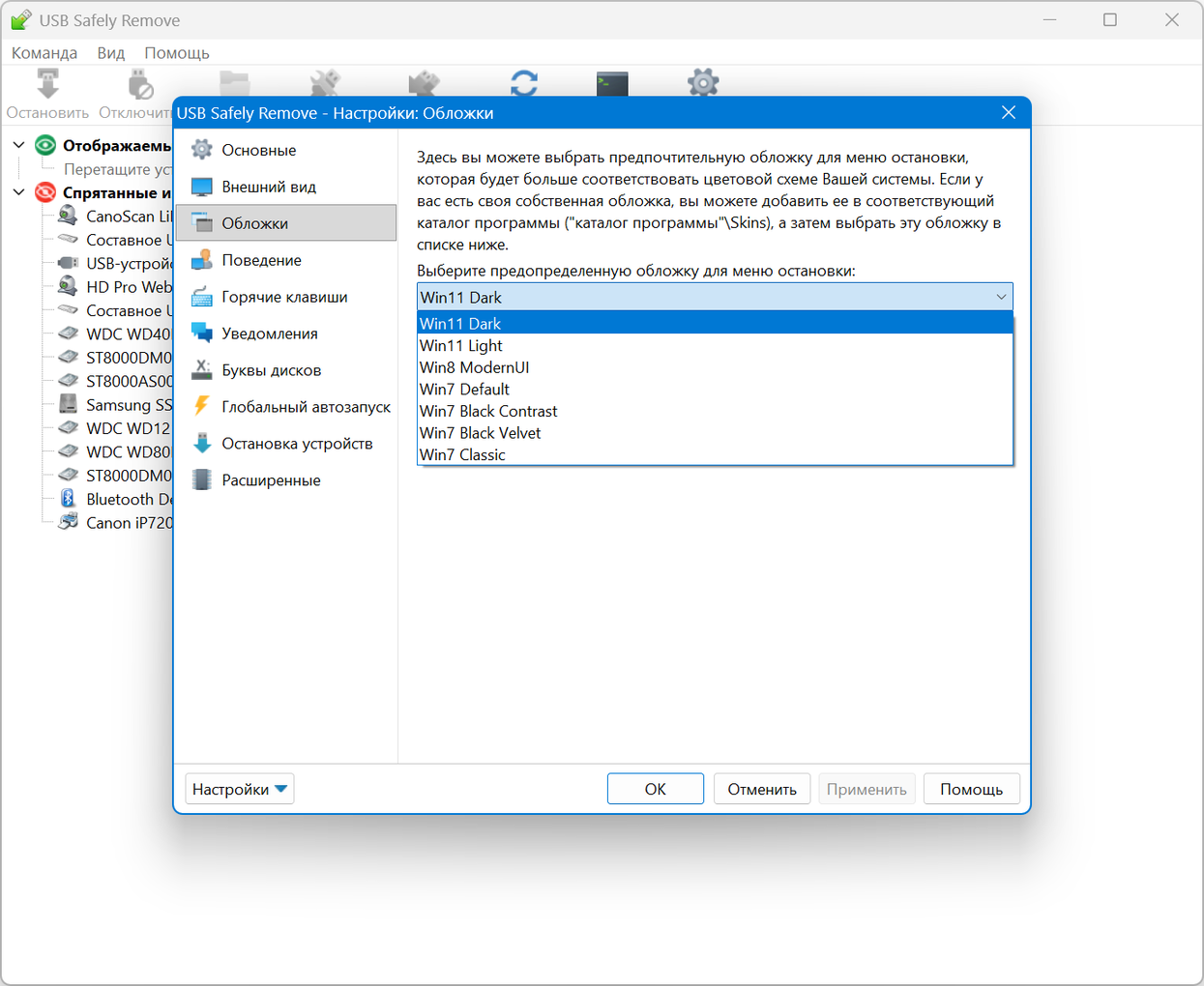Open the Буквы дисков settings page
This screenshot has height=986, width=1204.
pyautogui.click(x=286, y=370)
